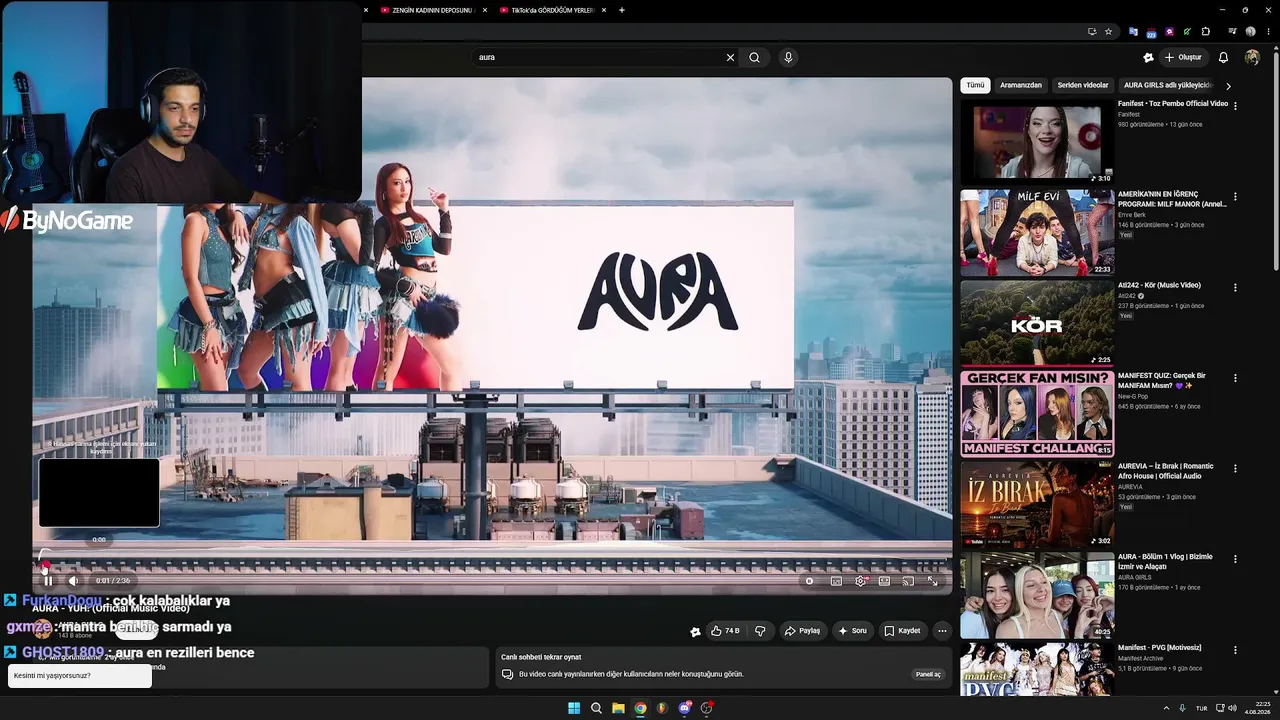Open the video player settings gear

coord(860,581)
